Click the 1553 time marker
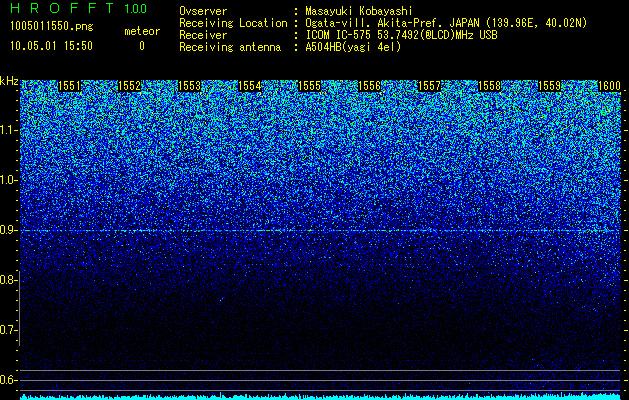The width and height of the screenshot is (629, 400). click(x=189, y=86)
